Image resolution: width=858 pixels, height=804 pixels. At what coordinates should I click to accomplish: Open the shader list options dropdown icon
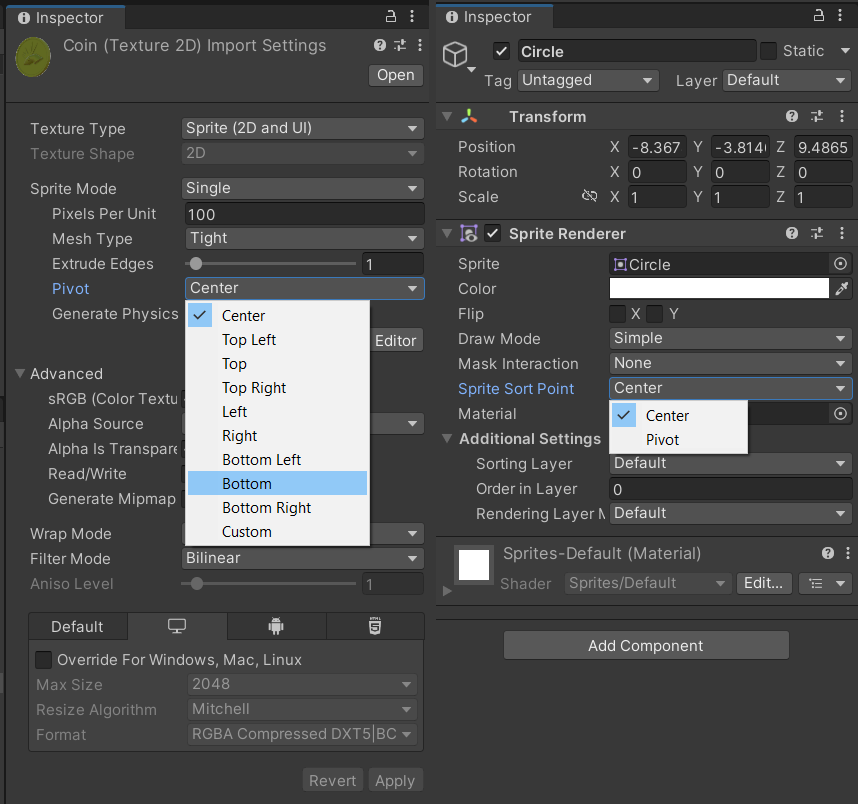coord(825,583)
